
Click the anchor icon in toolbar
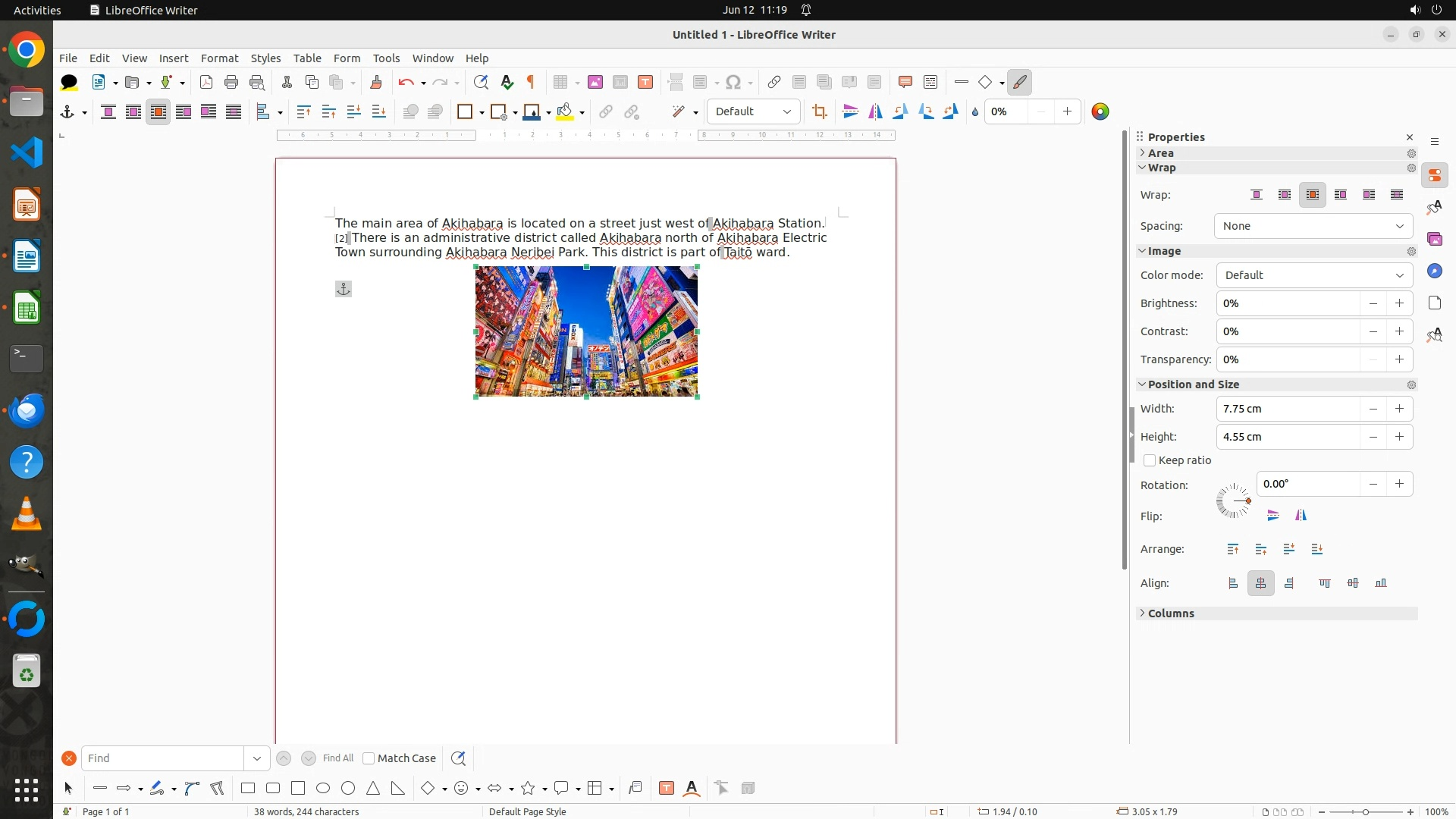tap(67, 112)
